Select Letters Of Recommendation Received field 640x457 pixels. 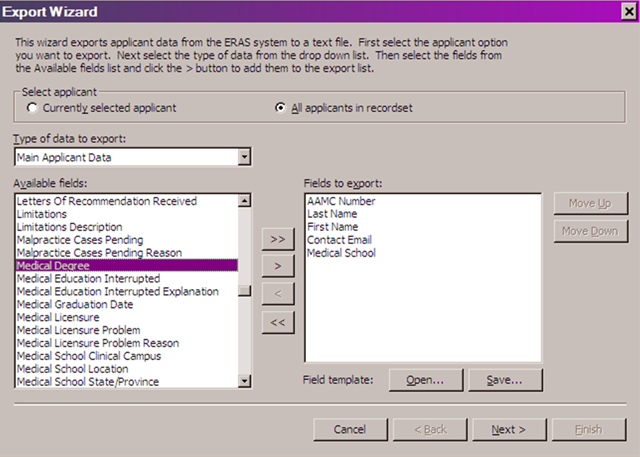click(x=107, y=201)
